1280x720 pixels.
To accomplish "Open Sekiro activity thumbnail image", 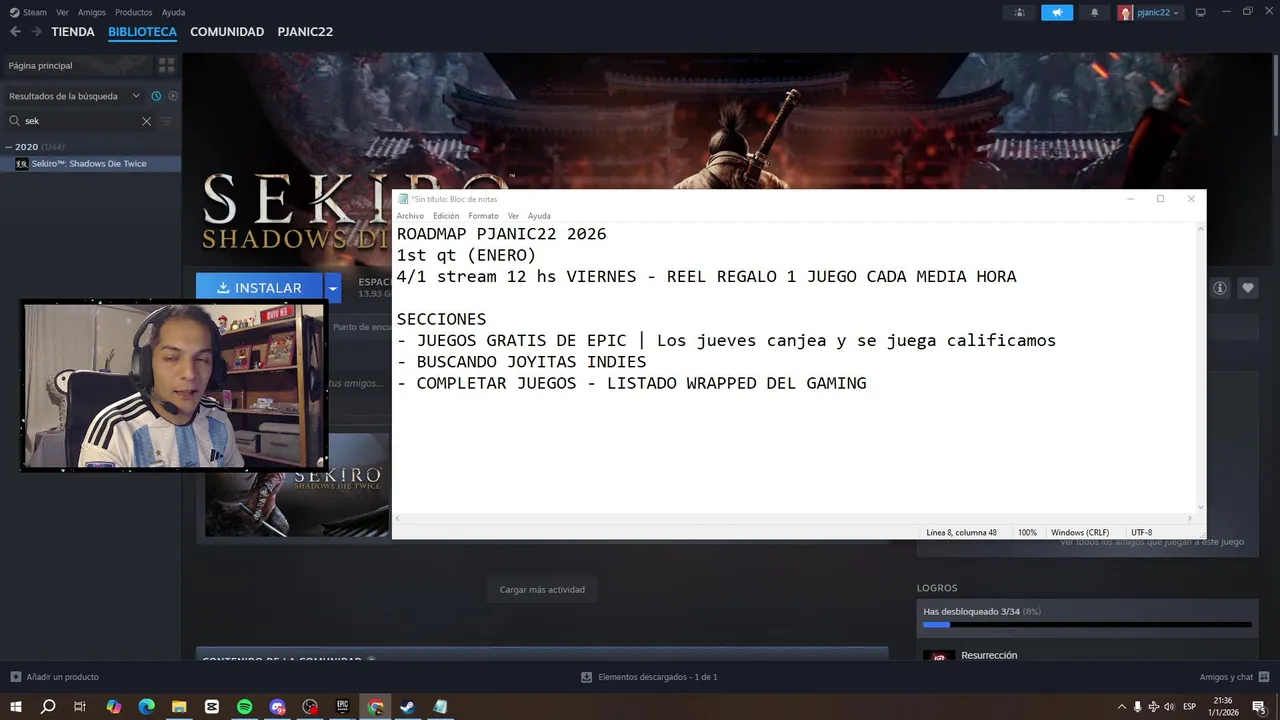I will 297,485.
